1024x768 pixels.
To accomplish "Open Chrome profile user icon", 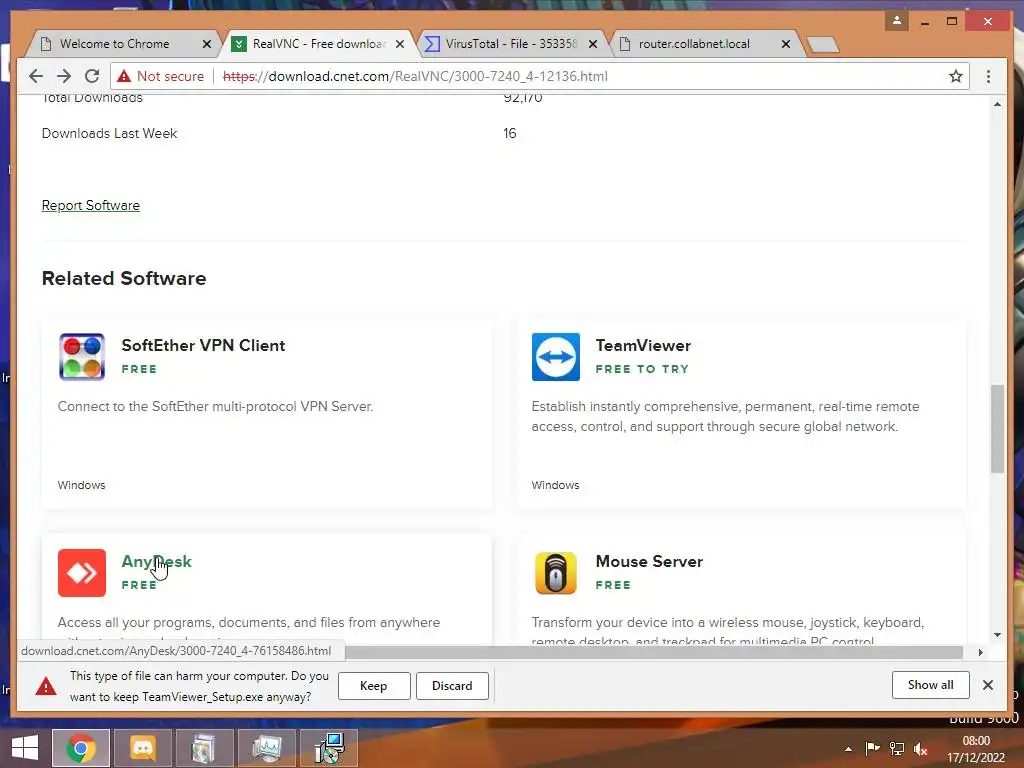I will pos(897,21).
